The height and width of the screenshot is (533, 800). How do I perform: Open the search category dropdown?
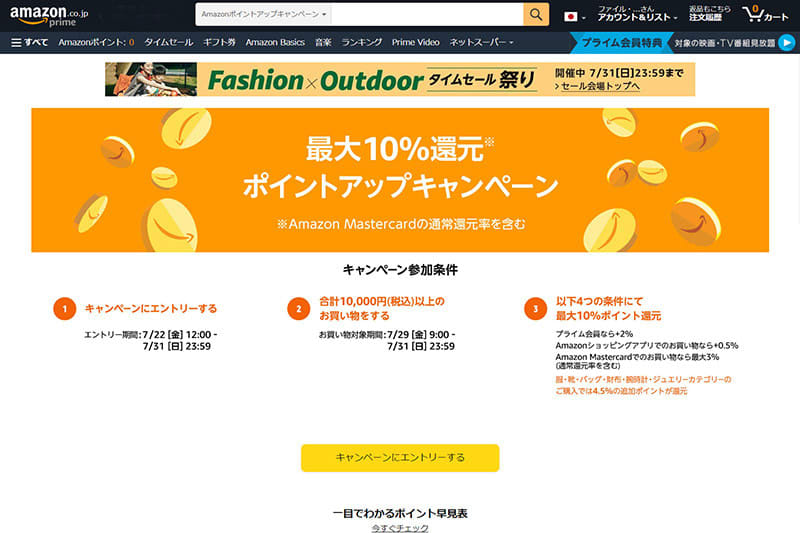[264, 14]
